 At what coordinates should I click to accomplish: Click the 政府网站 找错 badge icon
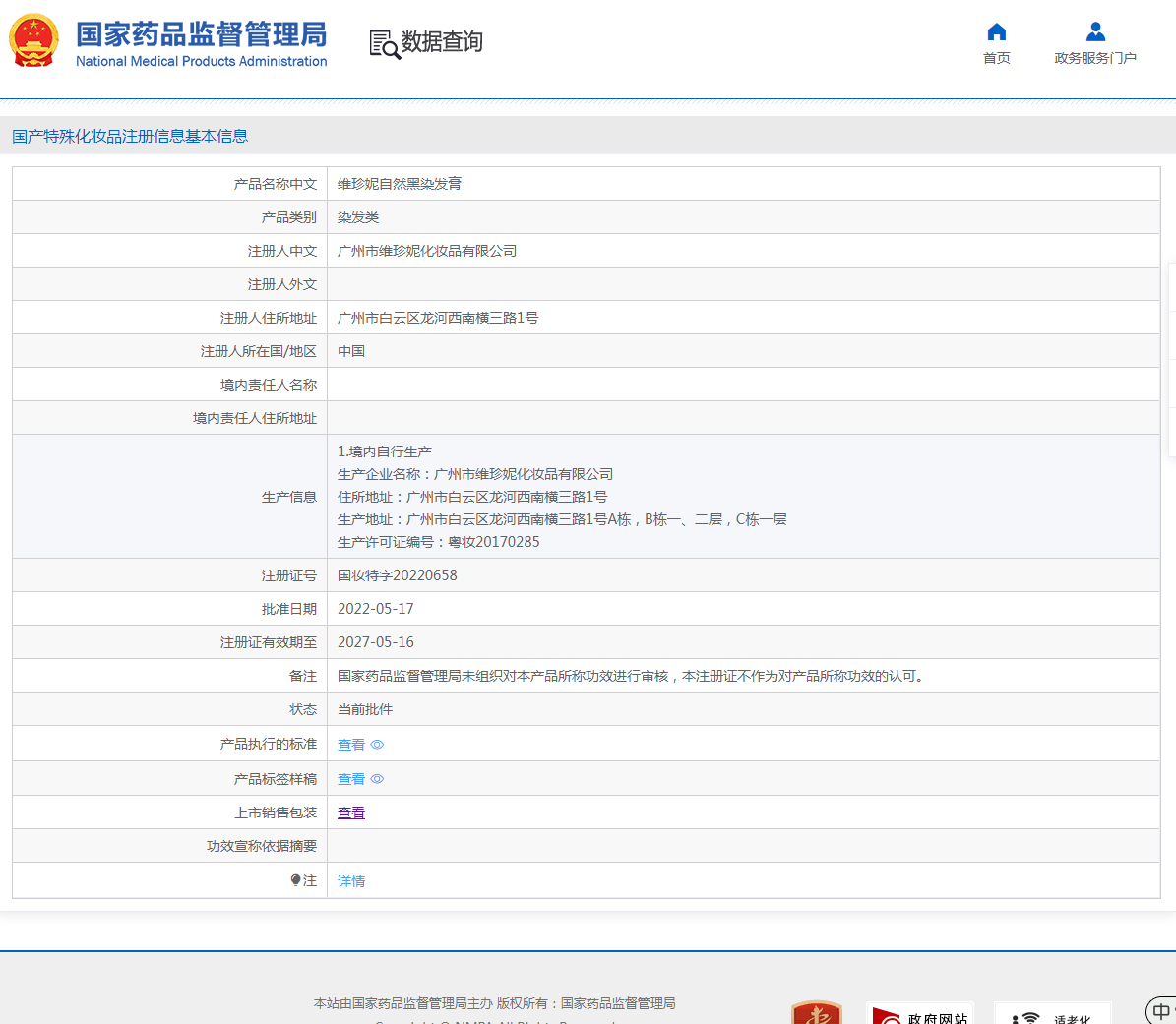920,1013
